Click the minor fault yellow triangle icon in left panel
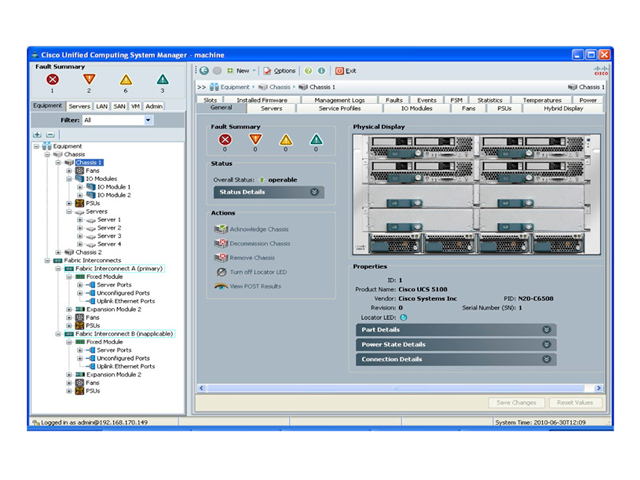This screenshot has height=480, width=640. (126, 79)
